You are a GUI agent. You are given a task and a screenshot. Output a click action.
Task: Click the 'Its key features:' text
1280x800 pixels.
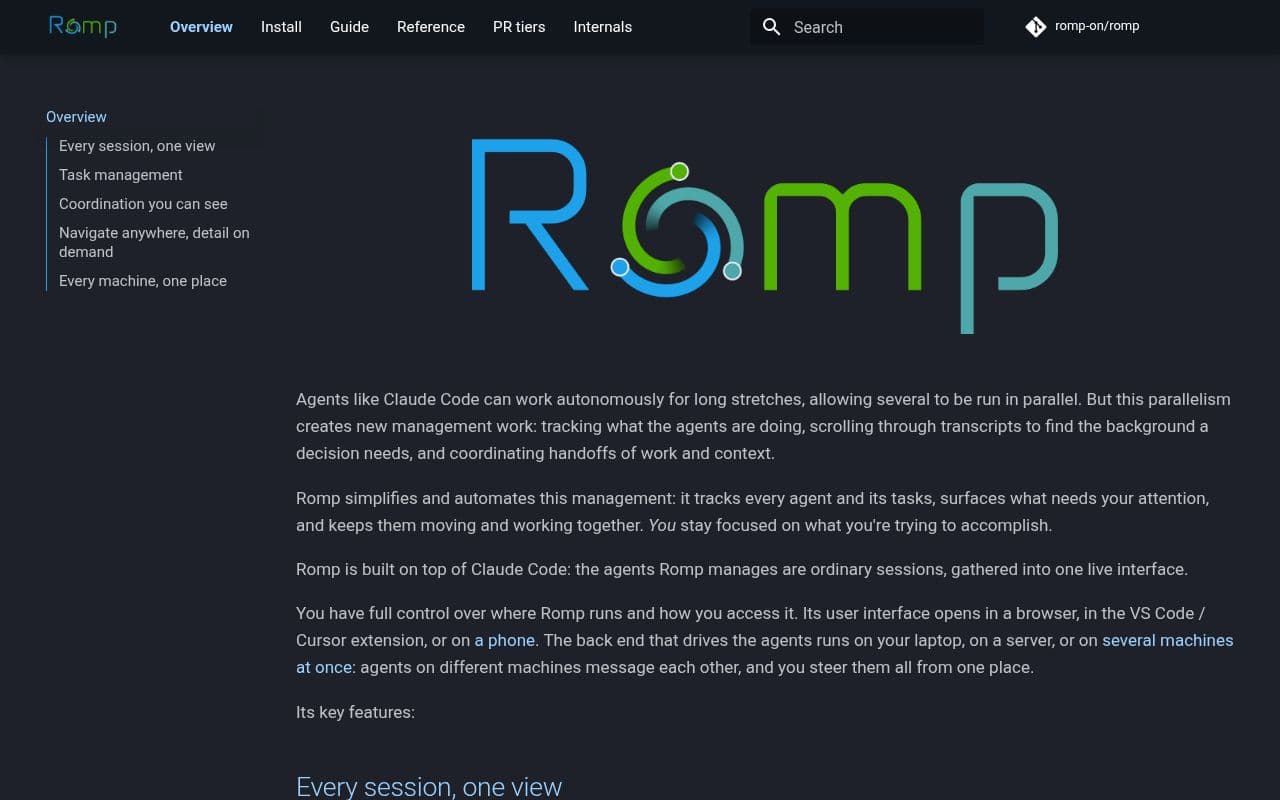pos(355,712)
